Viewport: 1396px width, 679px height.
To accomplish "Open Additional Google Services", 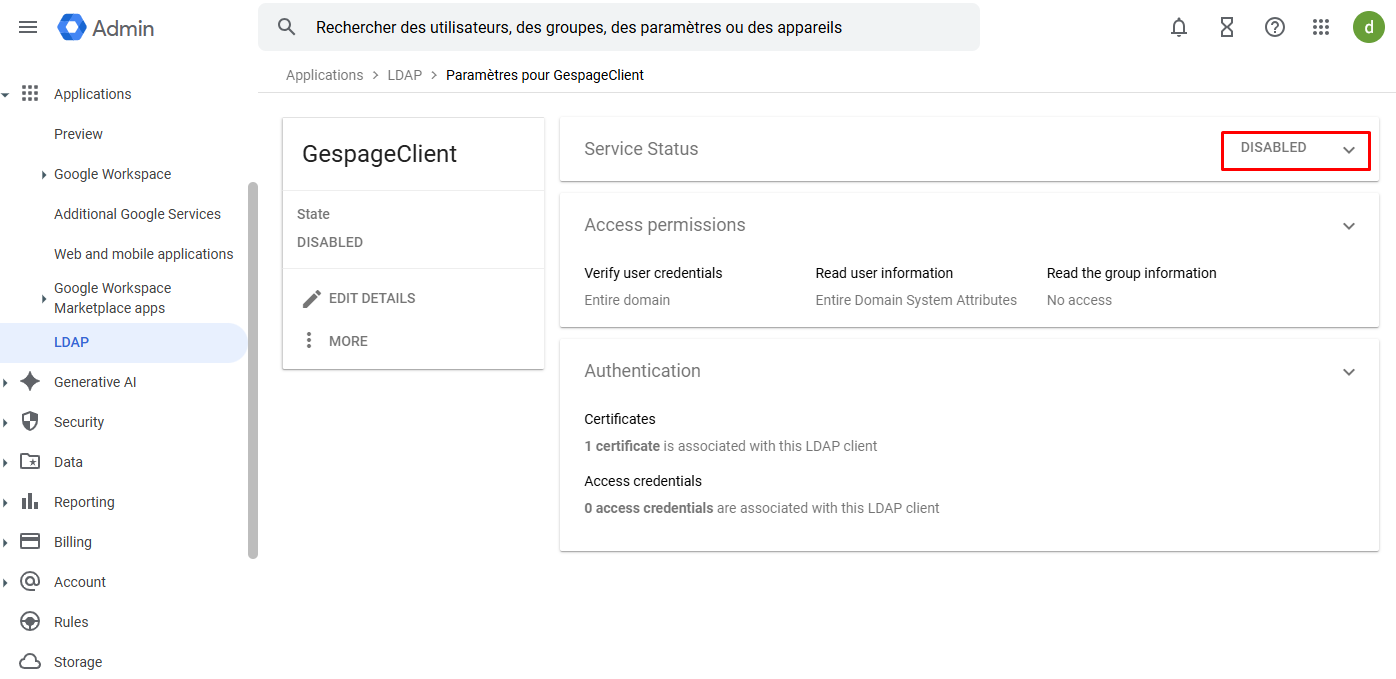I will click(137, 214).
